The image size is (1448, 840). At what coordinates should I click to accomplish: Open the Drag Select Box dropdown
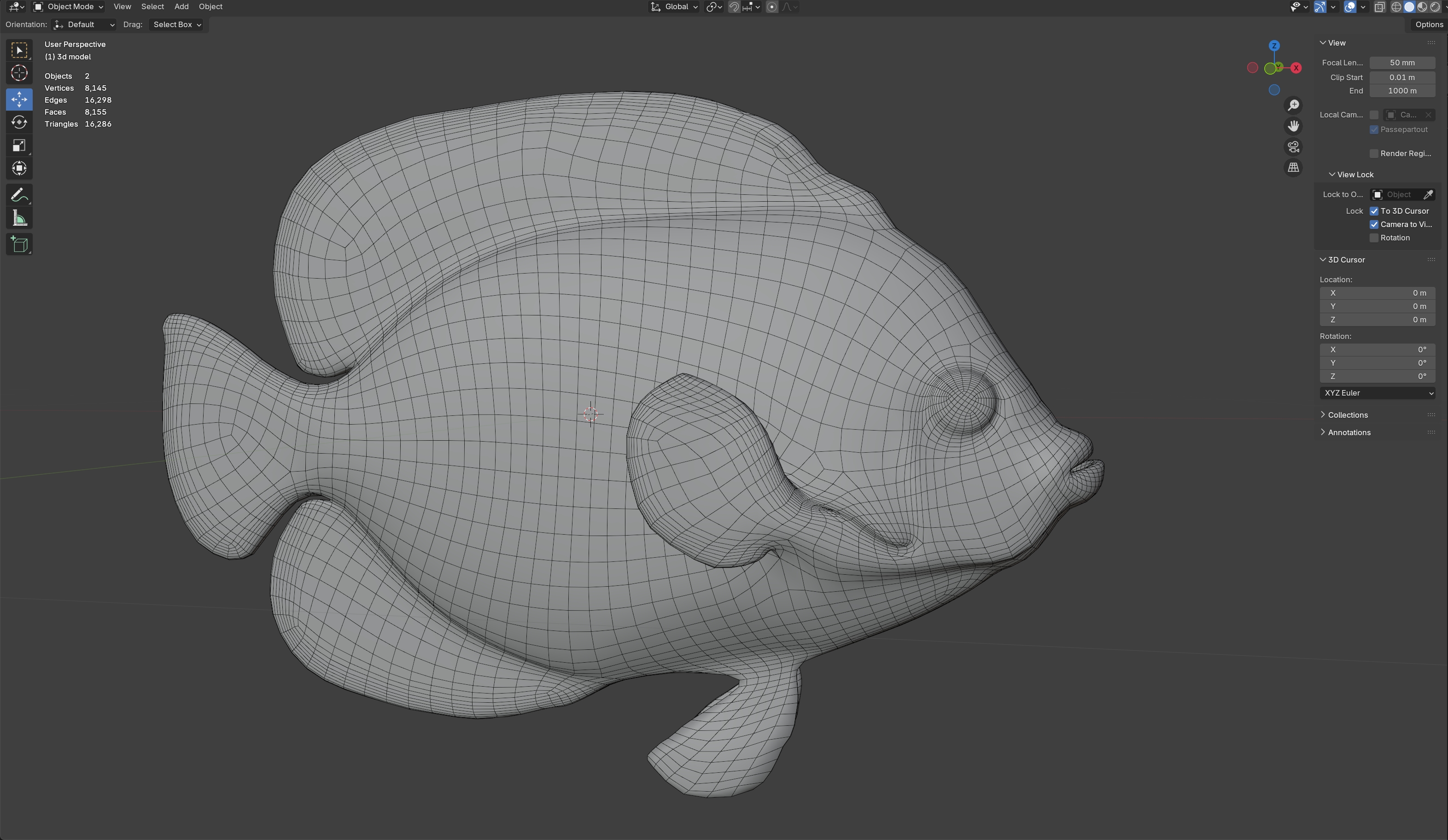coord(176,25)
